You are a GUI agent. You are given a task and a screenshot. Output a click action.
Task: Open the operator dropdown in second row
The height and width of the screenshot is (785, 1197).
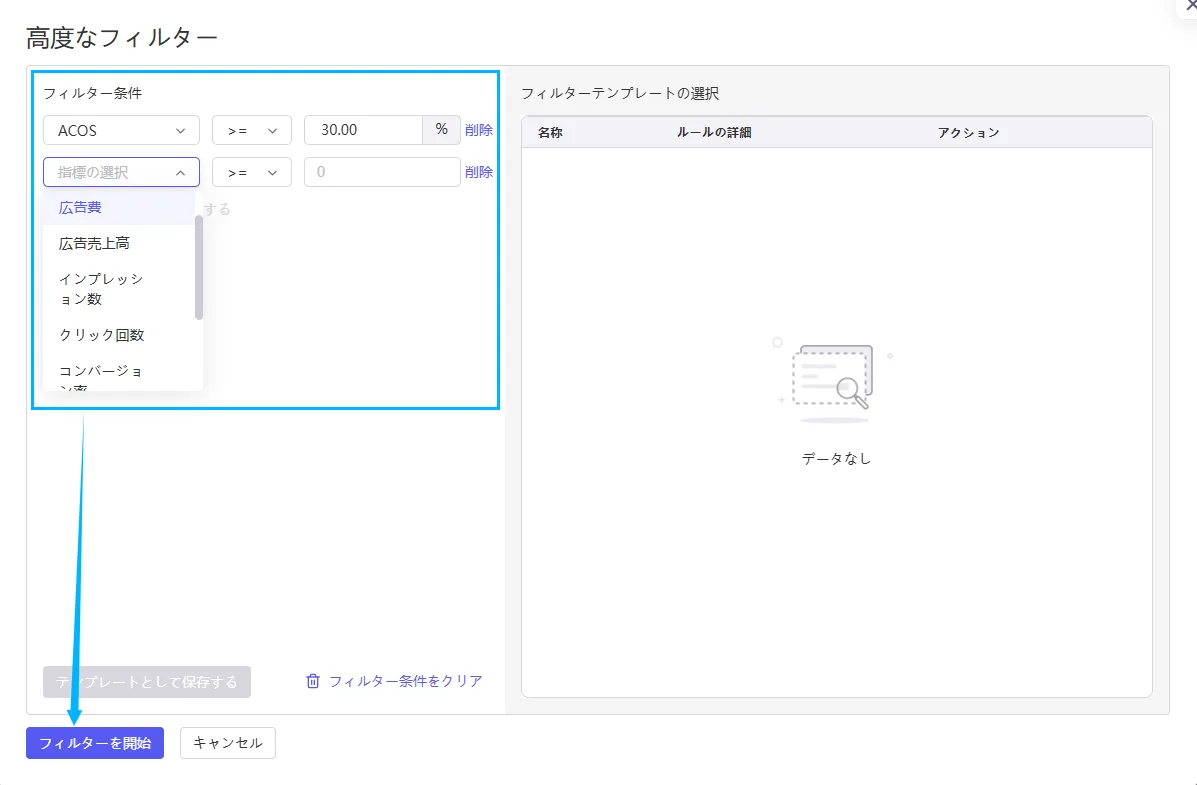coord(252,172)
